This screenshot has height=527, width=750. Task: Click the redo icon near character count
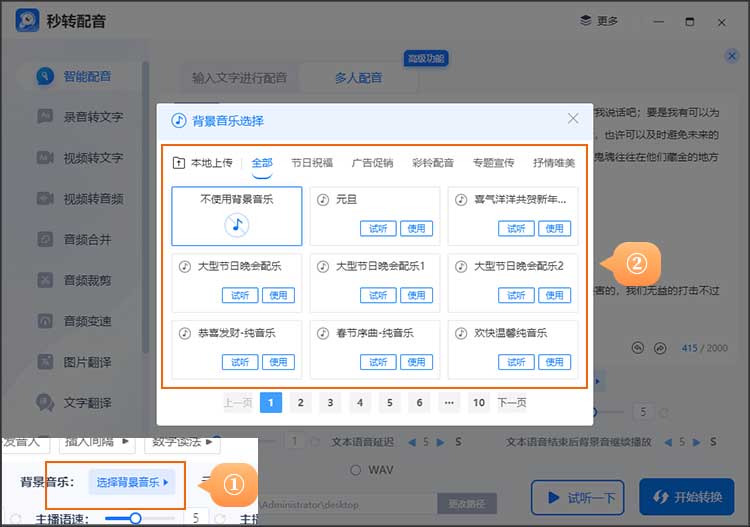660,348
